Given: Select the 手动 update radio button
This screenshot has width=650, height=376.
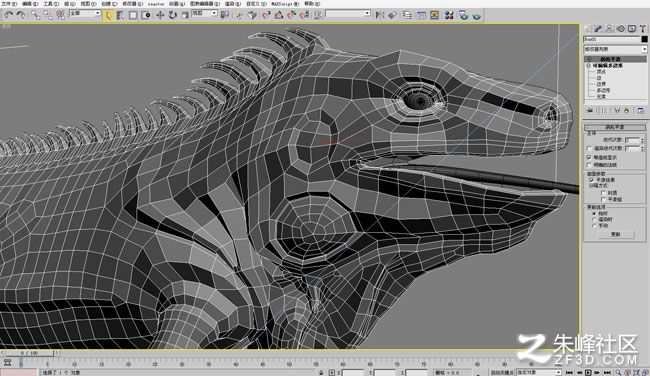Looking at the screenshot, I should coord(594,226).
